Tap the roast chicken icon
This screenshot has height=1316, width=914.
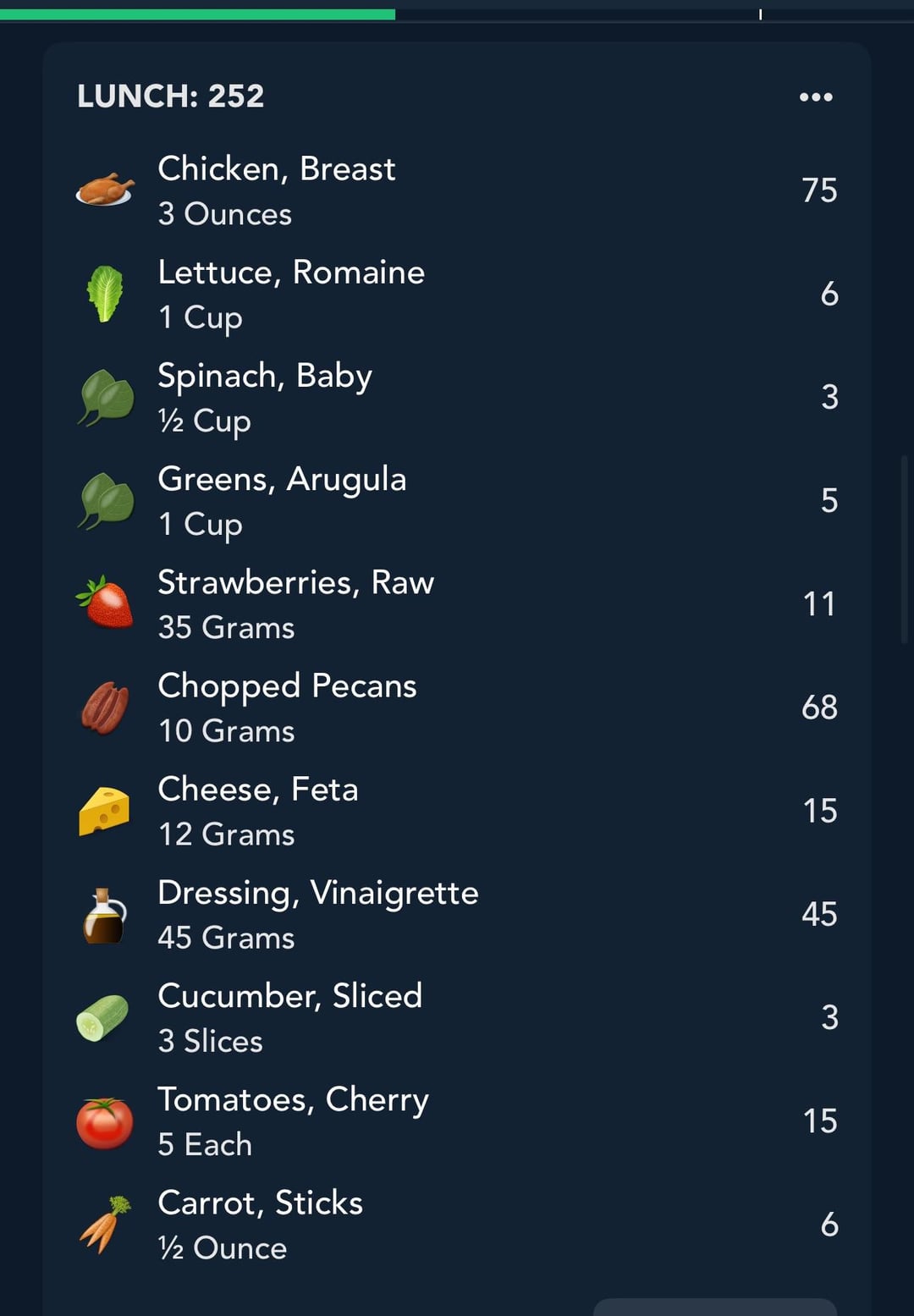(105, 189)
